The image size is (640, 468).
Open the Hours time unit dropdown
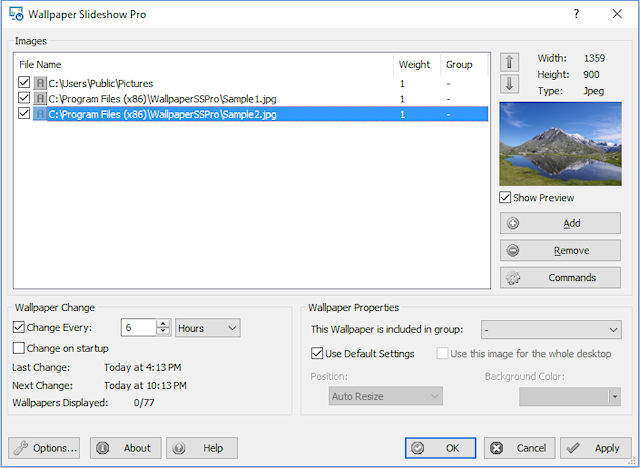tap(208, 328)
